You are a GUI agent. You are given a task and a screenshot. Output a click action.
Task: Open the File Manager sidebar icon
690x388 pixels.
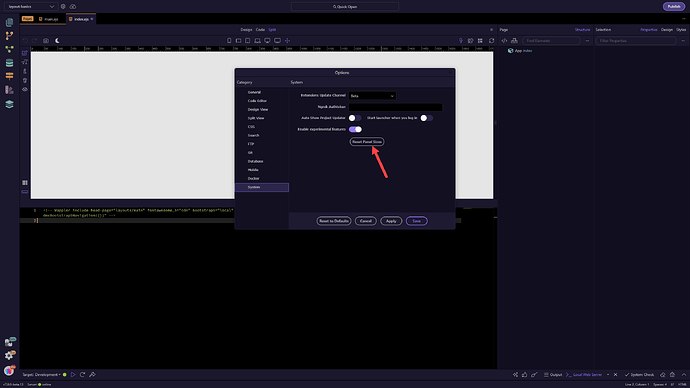[9, 22]
